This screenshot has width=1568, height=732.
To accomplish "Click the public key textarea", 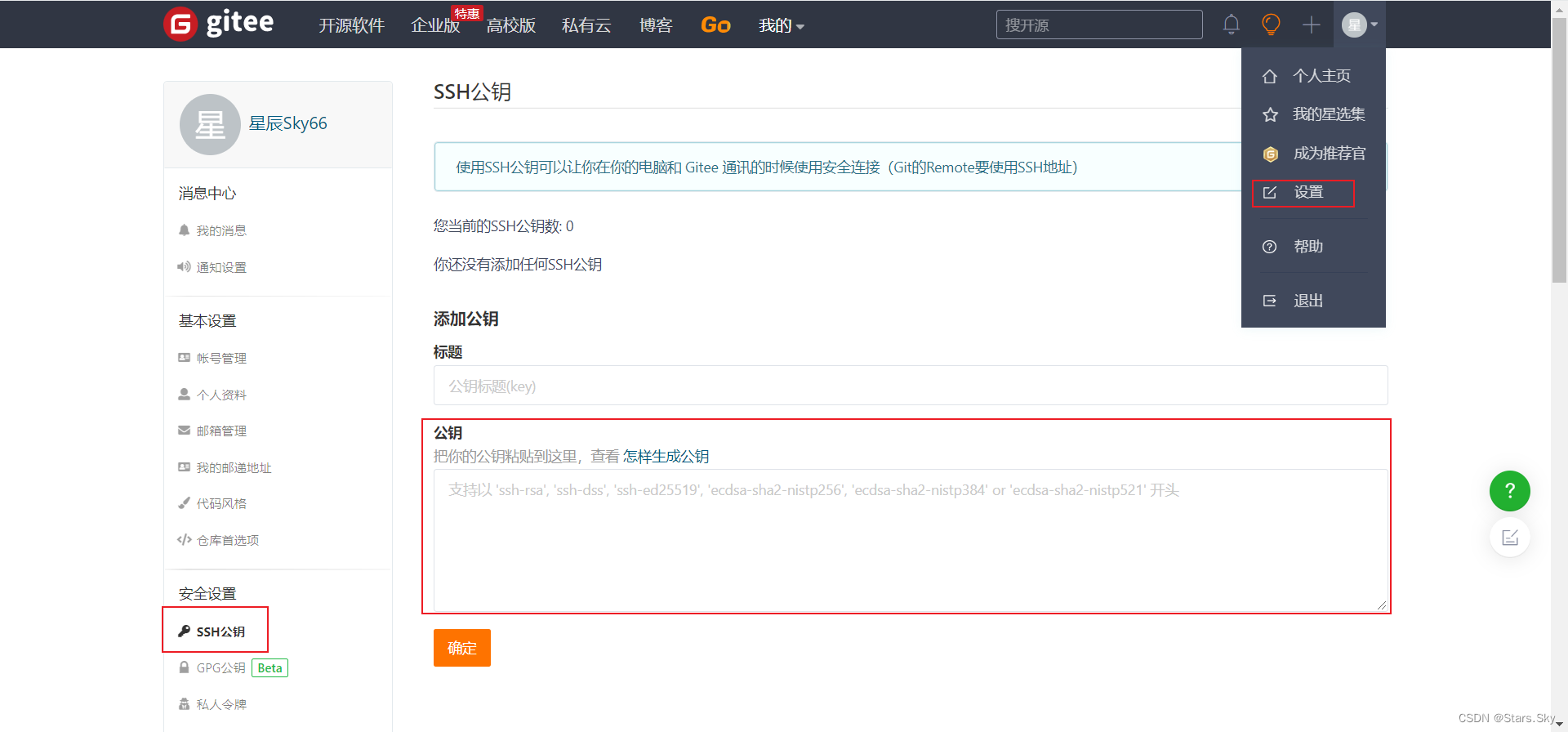I will (911, 540).
